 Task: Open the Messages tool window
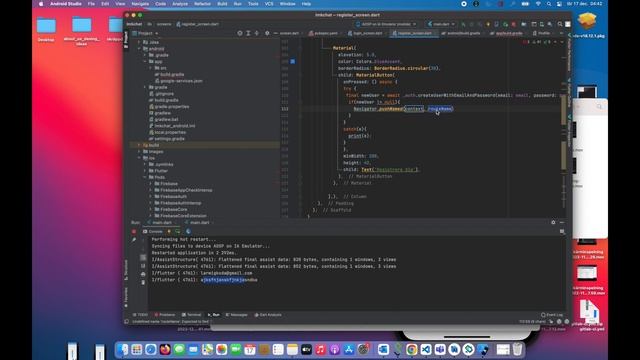(x=237, y=315)
